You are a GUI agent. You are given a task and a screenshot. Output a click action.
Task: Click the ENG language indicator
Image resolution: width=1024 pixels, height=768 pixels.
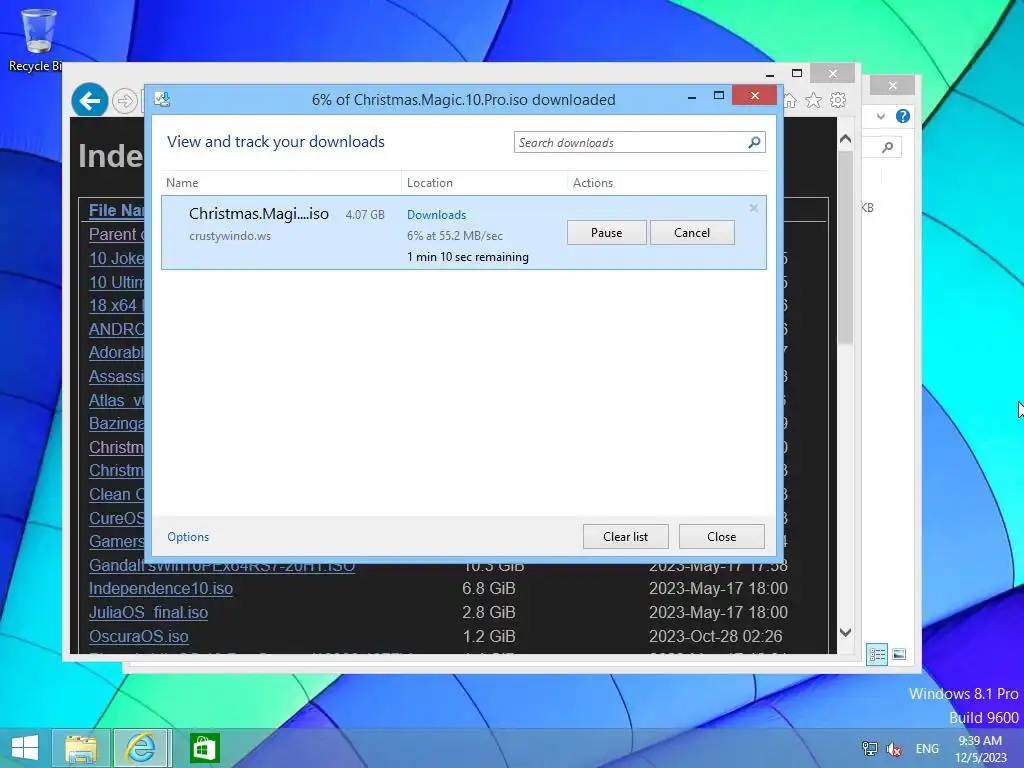tap(927, 749)
